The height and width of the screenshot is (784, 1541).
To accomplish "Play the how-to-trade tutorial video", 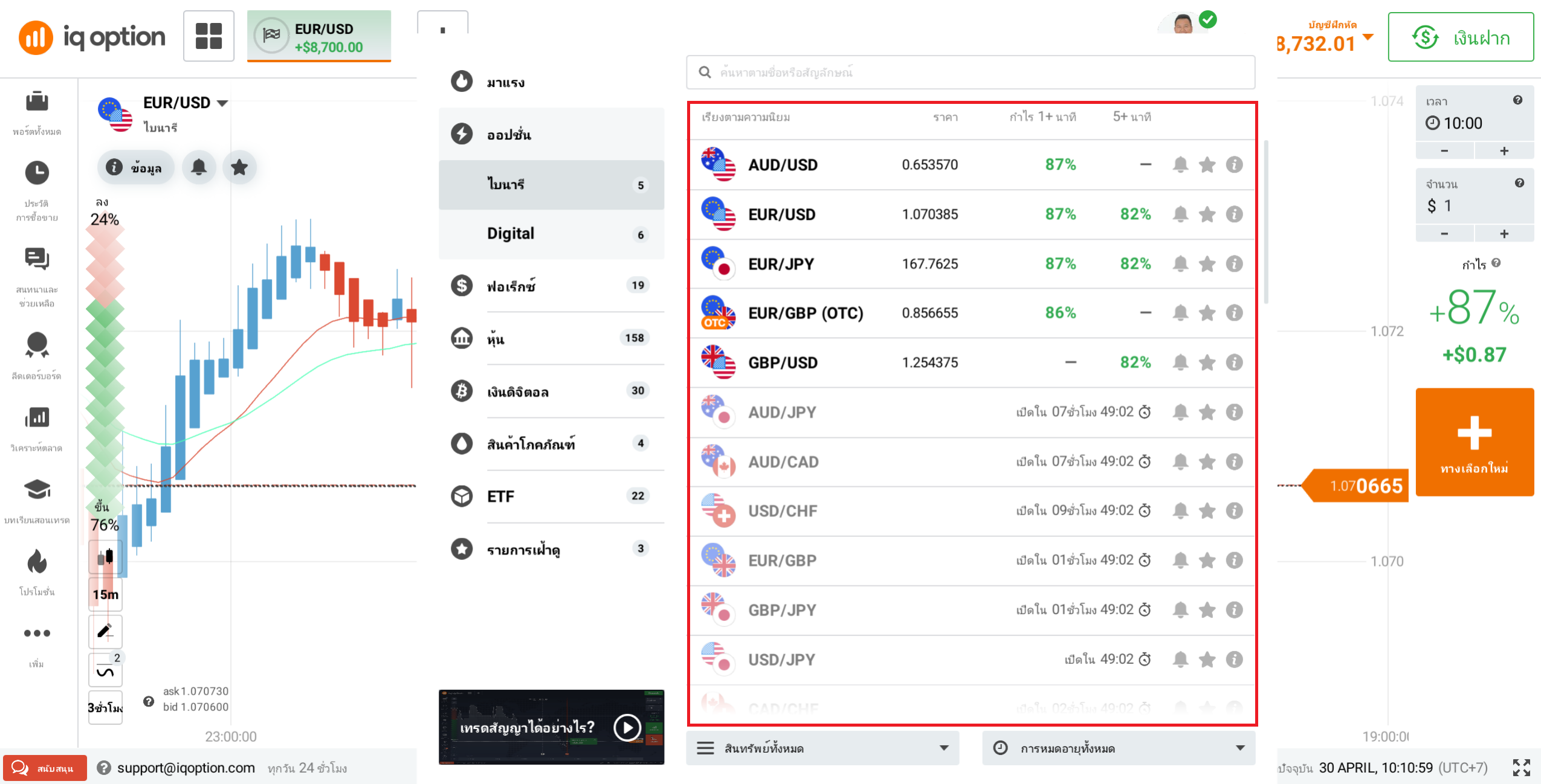I will pos(627,727).
